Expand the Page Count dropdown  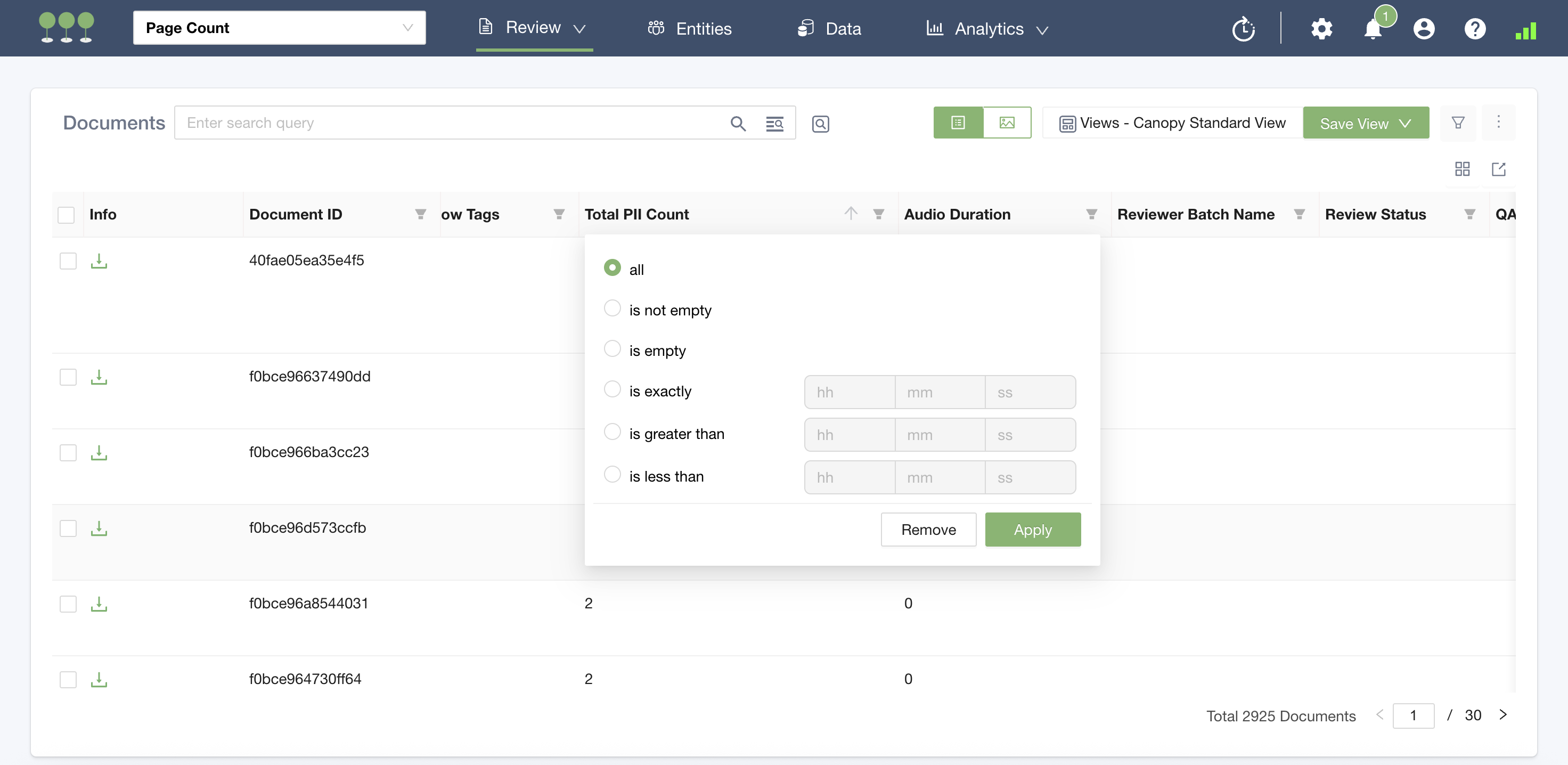coord(280,28)
